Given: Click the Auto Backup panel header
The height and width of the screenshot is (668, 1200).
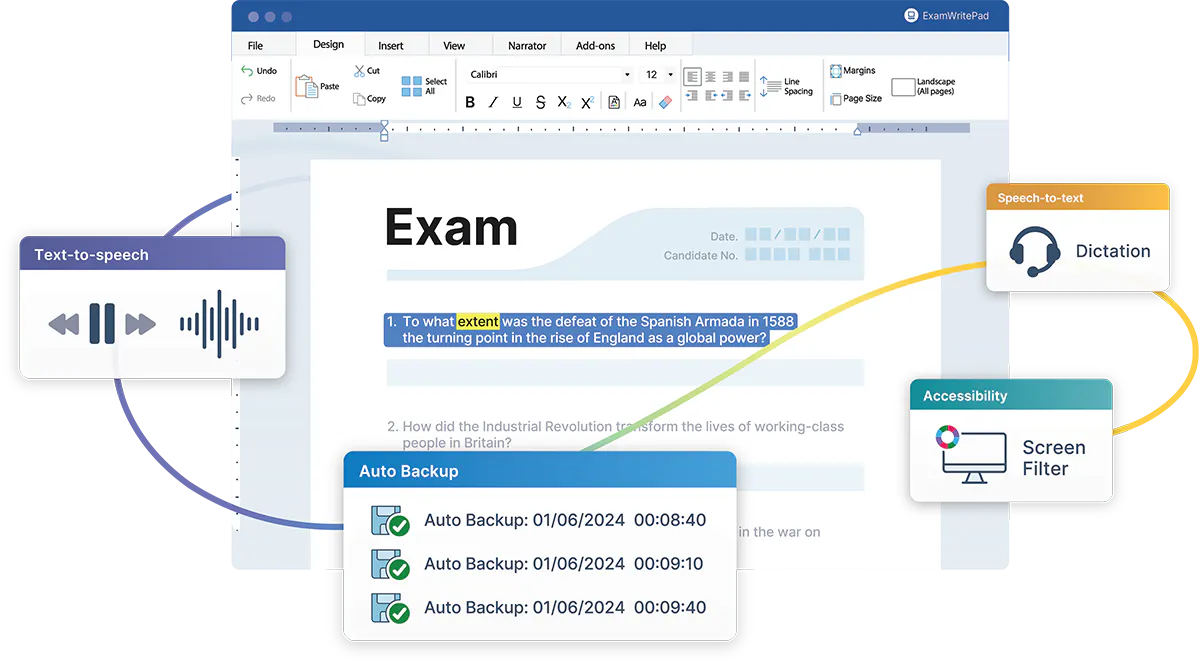Looking at the screenshot, I should (540, 470).
